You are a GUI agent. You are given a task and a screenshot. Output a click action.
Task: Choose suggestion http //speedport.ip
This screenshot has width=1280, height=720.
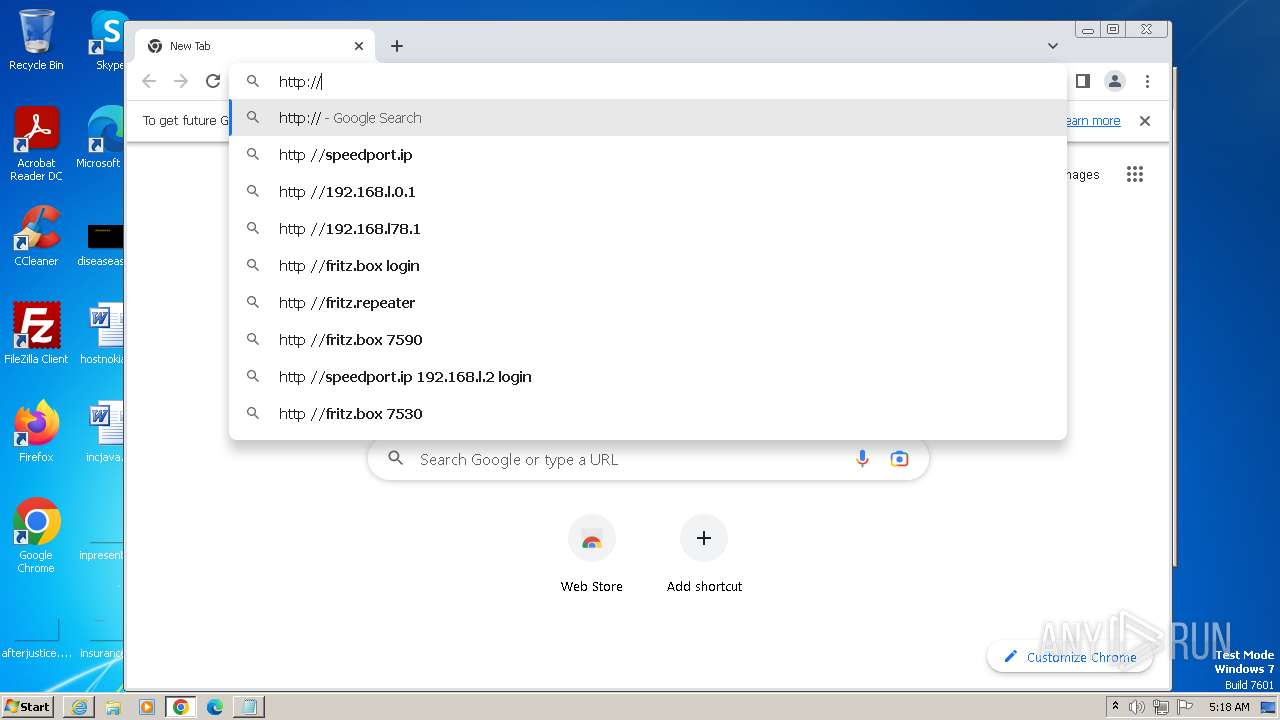648,155
